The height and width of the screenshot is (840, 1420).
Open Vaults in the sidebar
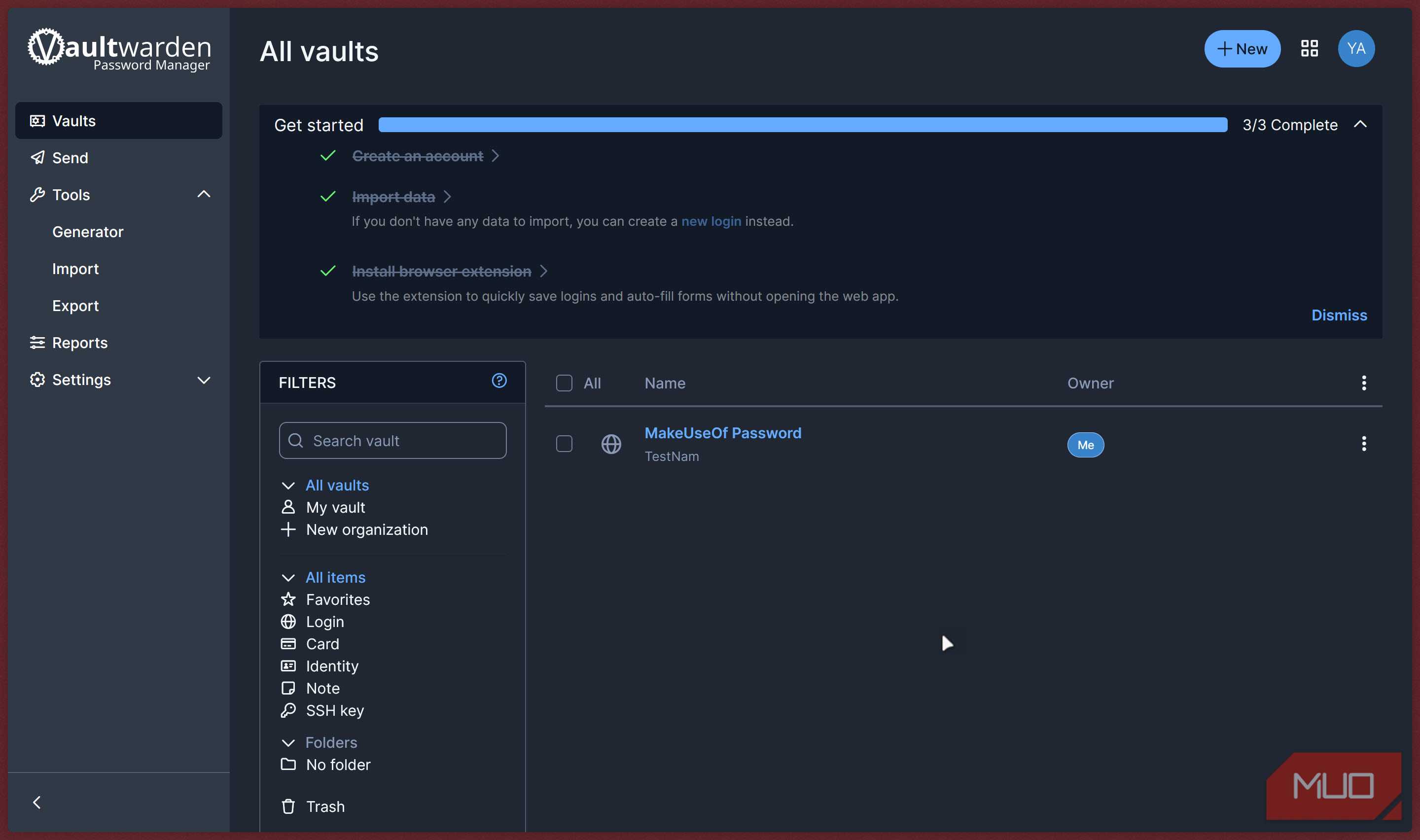[118, 121]
